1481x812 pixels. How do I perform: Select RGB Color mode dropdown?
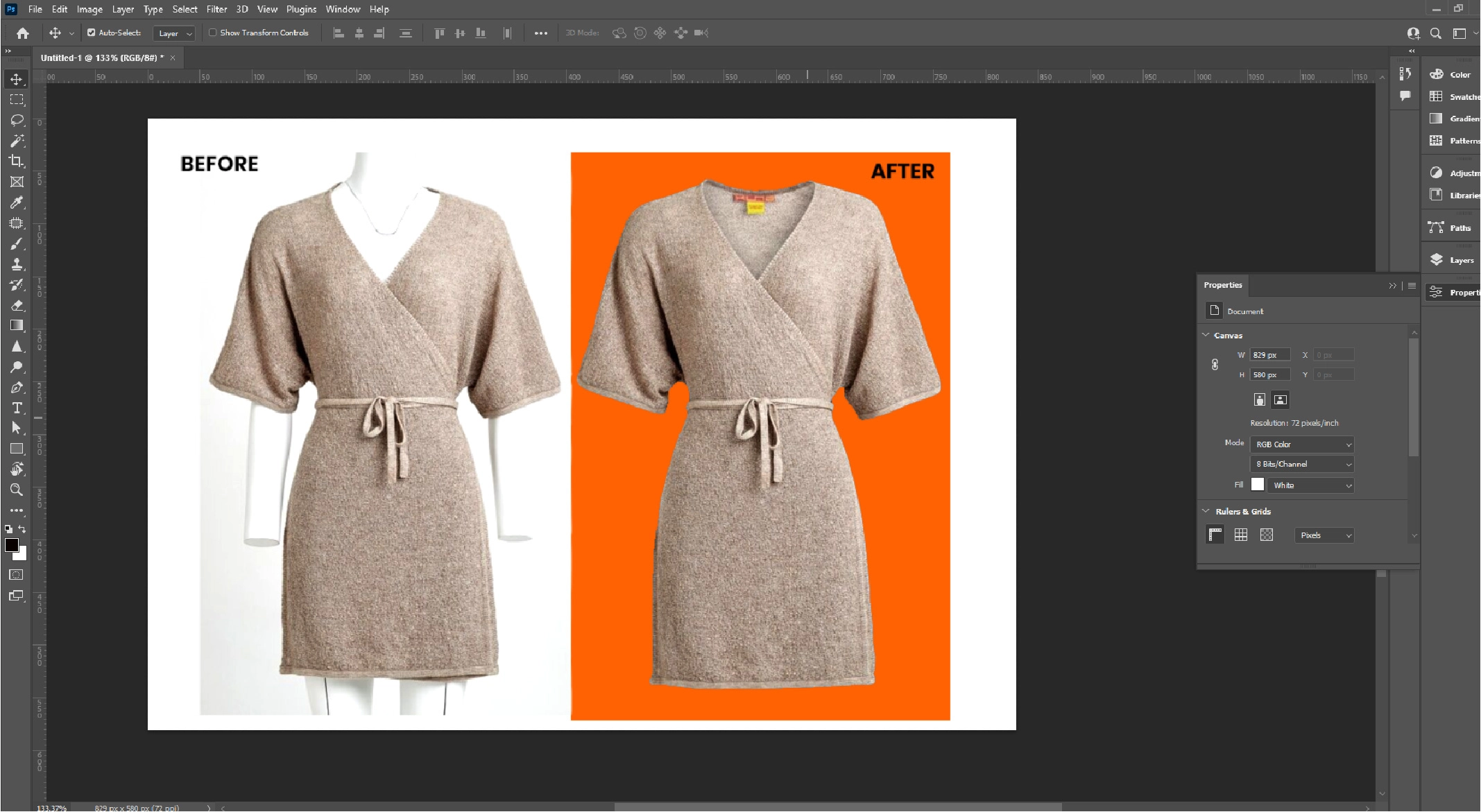[1302, 443]
